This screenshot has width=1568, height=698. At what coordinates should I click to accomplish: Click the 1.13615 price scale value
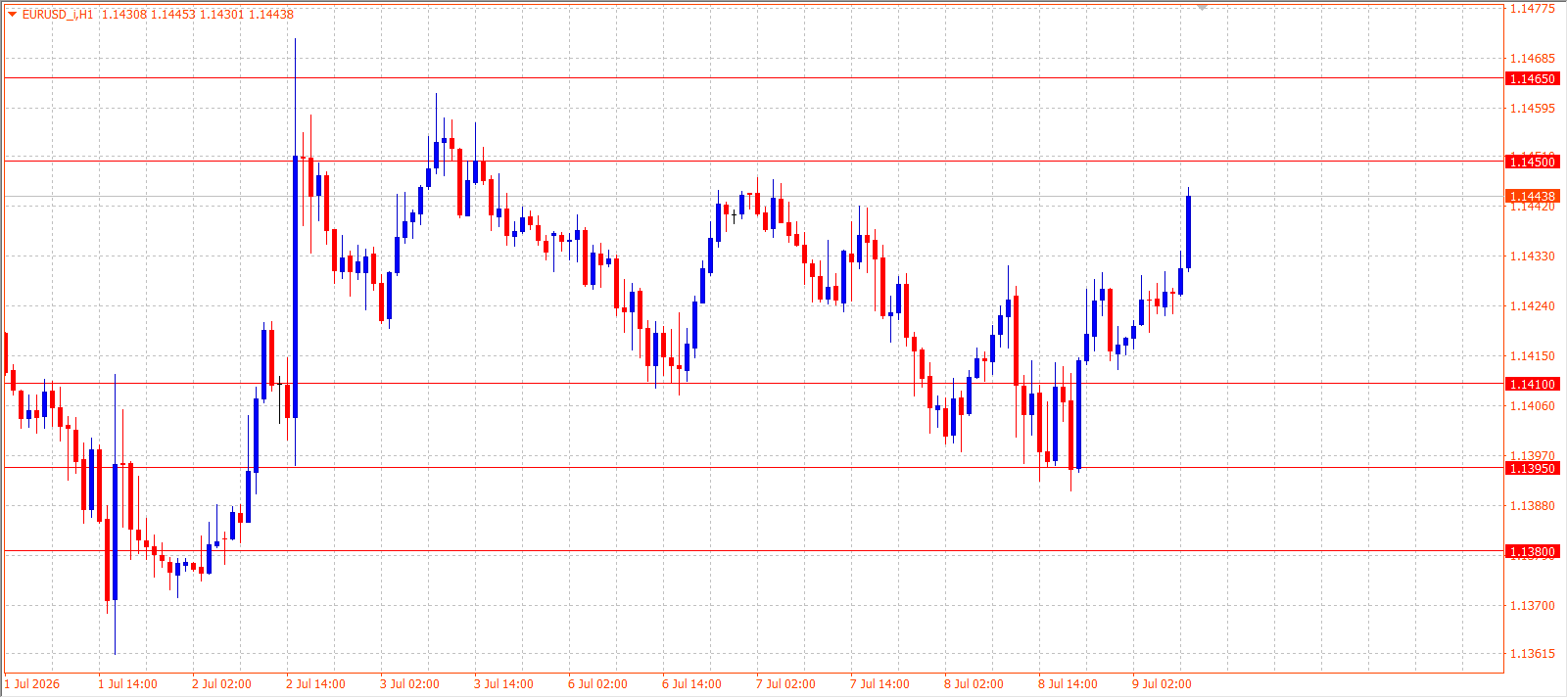coord(1533,654)
